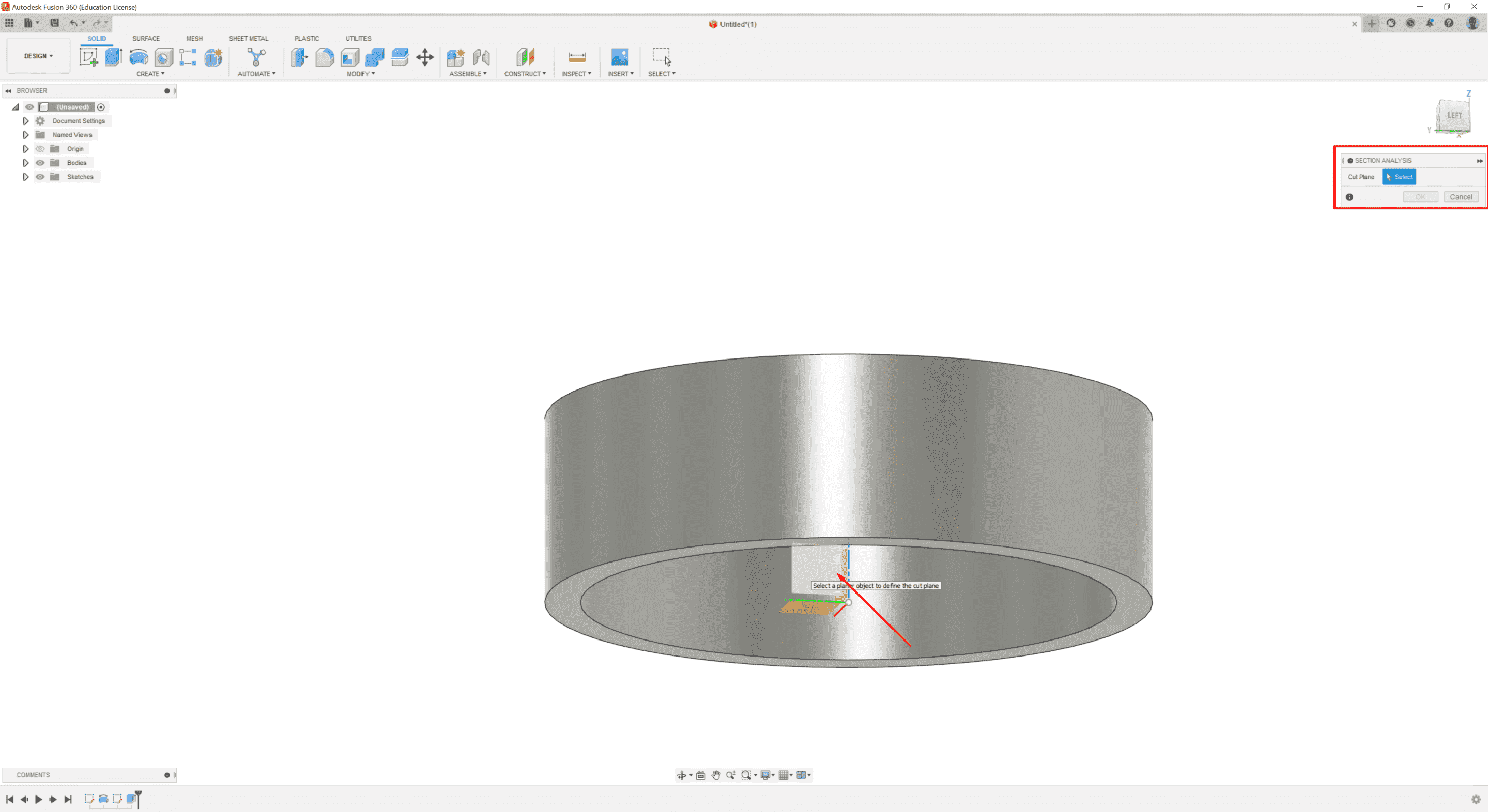Toggle Bodies folder visibility eye

(40, 163)
